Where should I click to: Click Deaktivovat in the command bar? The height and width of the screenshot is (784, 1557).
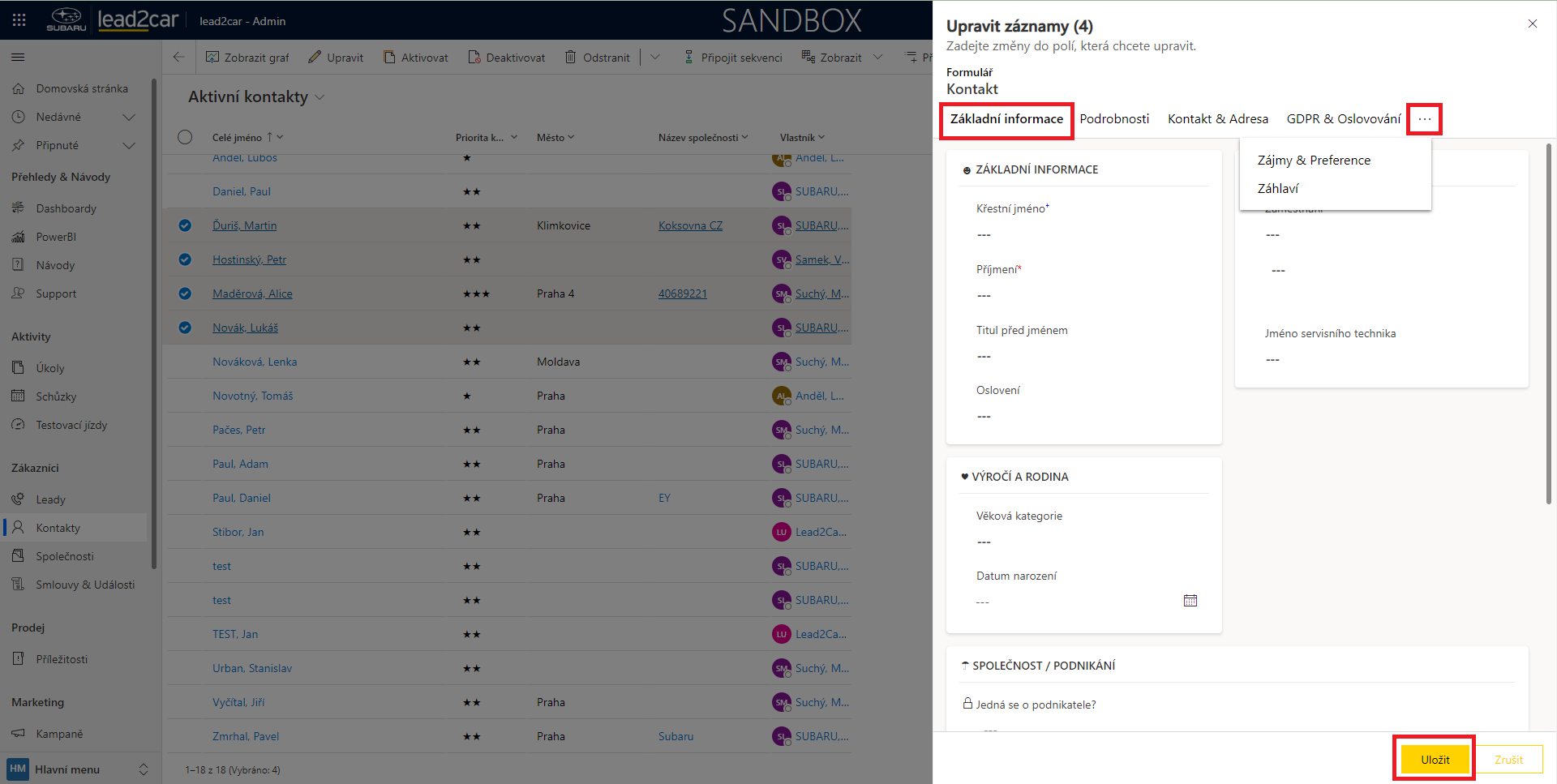[506, 58]
